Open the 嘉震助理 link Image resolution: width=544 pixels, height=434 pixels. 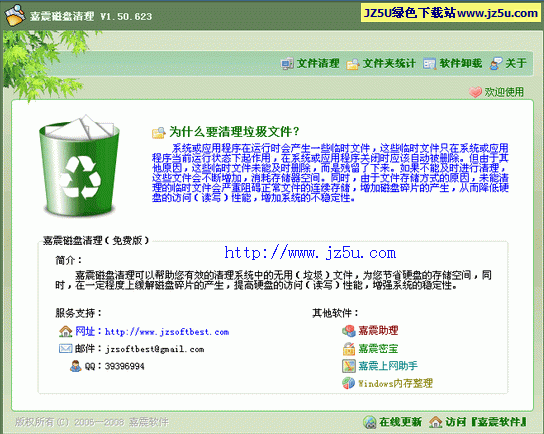pos(378,331)
